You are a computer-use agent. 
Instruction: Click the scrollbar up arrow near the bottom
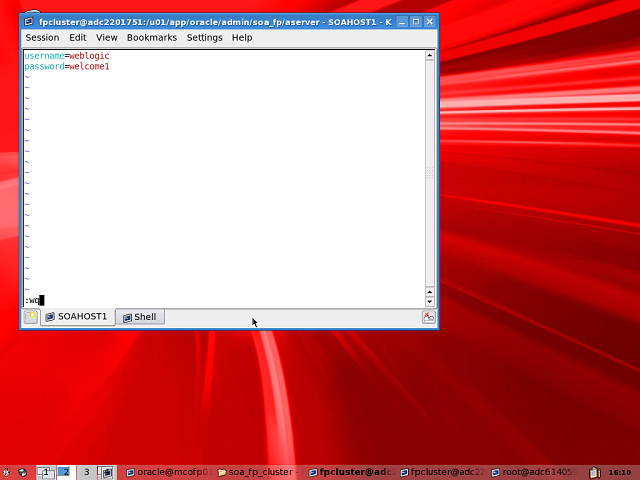[429, 292]
